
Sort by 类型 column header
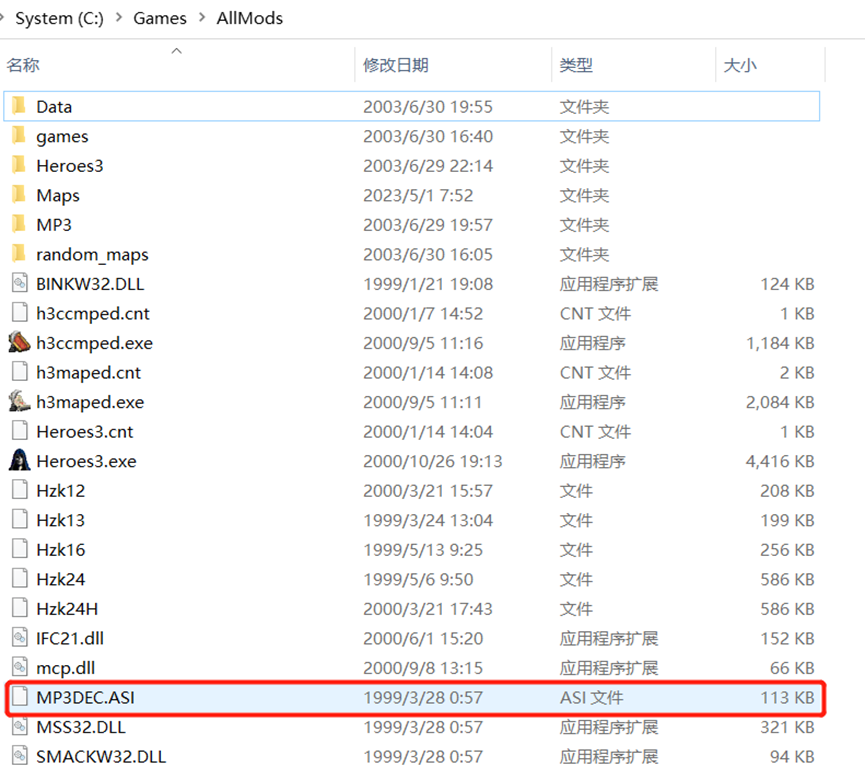[x=576, y=65]
